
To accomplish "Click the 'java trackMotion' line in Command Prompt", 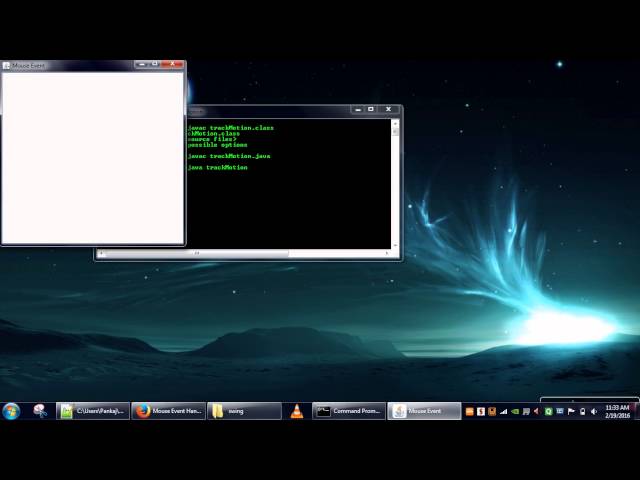I will (x=218, y=167).
